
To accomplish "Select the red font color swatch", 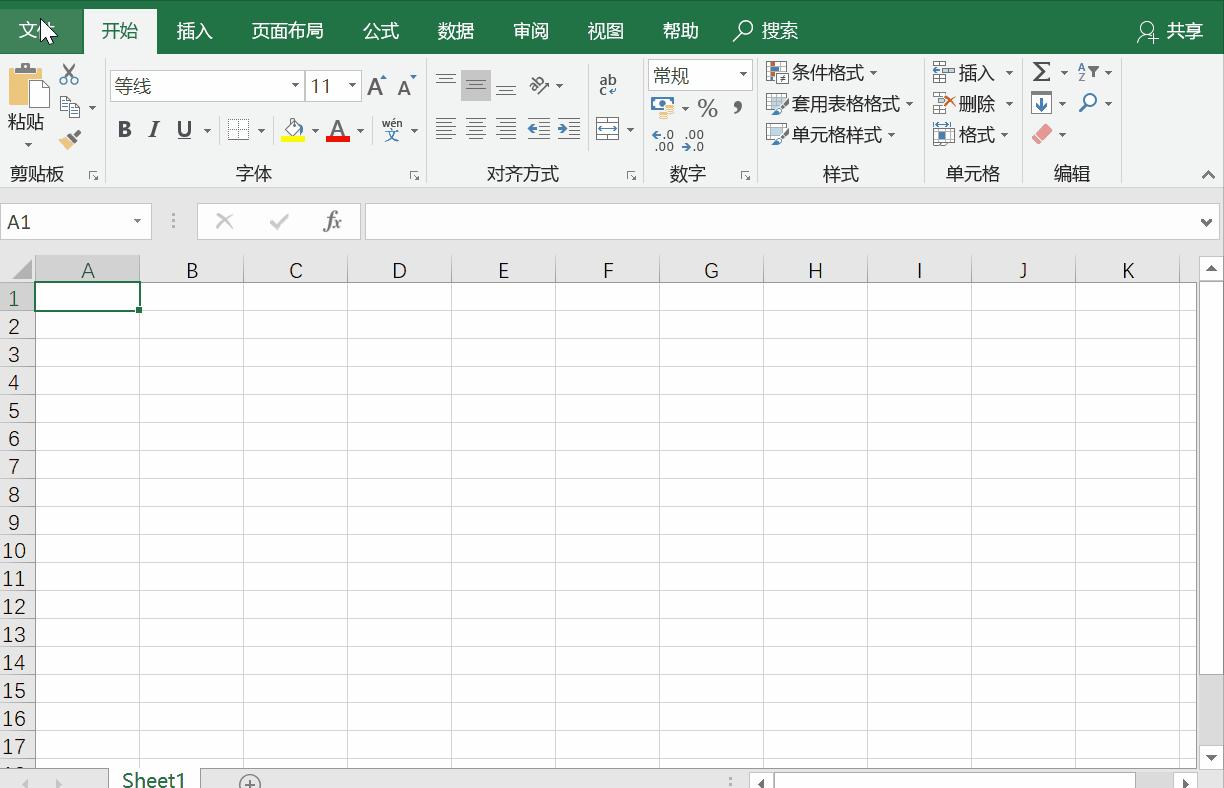I will click(339, 130).
